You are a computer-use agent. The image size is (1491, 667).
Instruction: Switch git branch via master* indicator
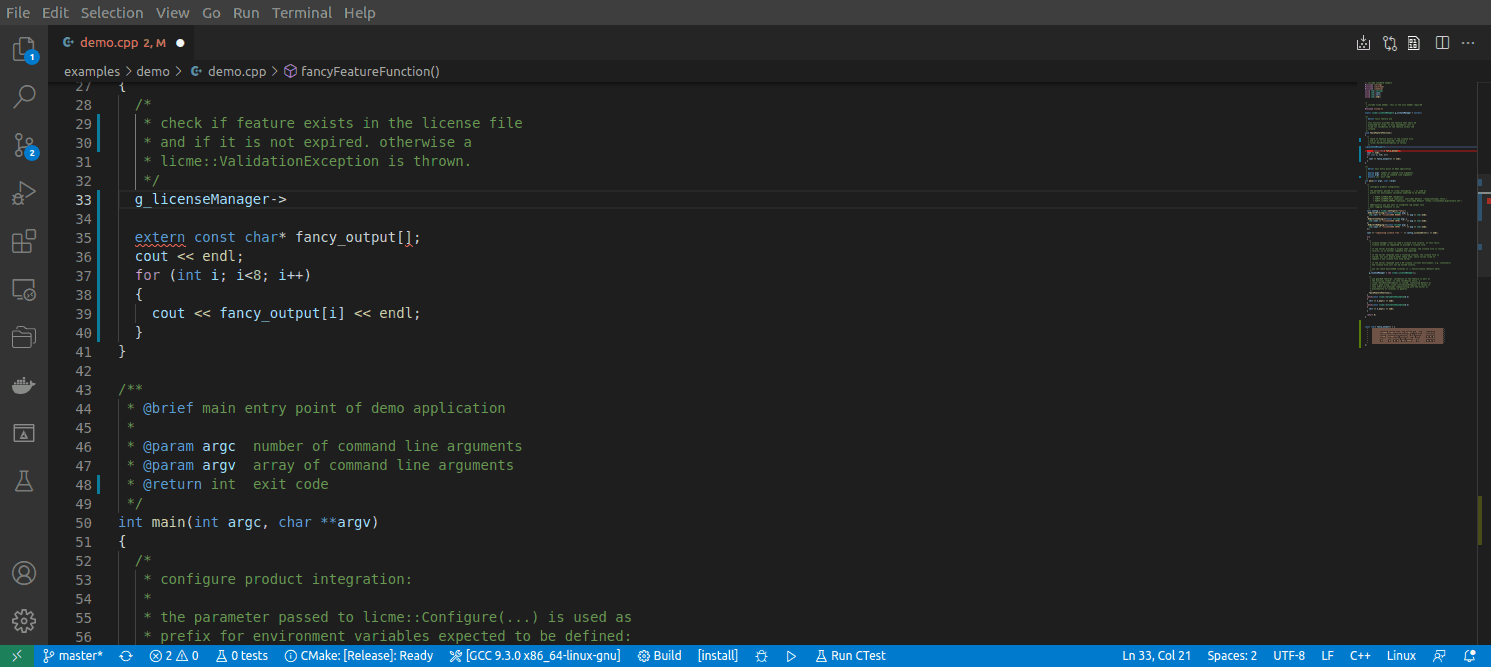tap(73, 656)
